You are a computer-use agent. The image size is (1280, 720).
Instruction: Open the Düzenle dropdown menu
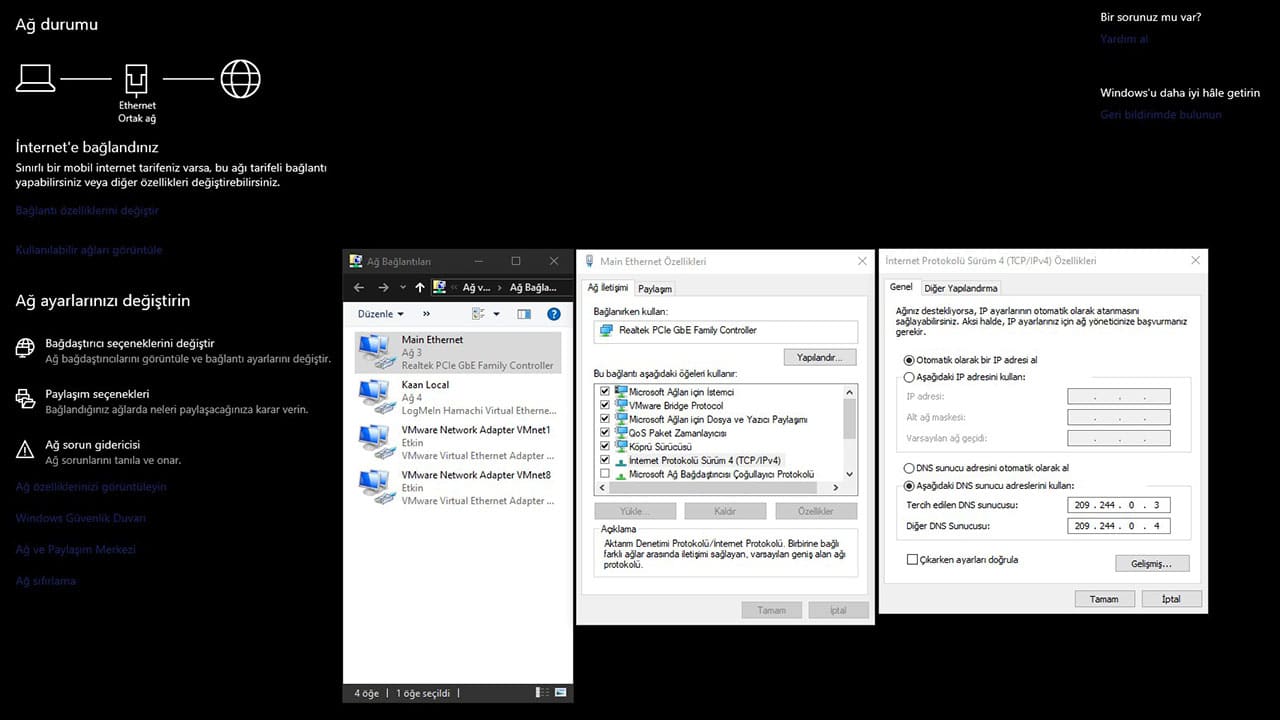coord(381,314)
